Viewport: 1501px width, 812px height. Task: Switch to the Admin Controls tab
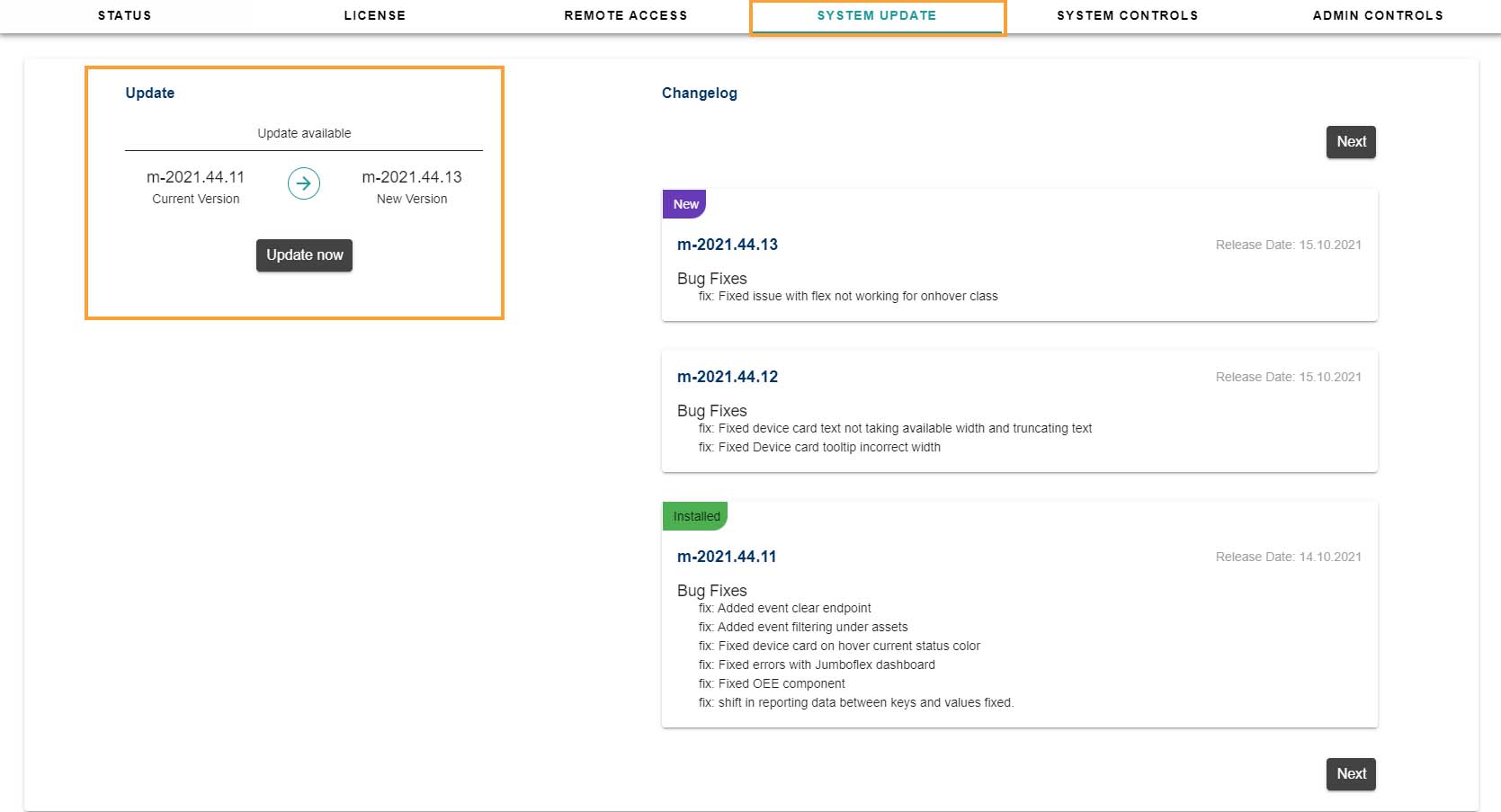tap(1378, 15)
